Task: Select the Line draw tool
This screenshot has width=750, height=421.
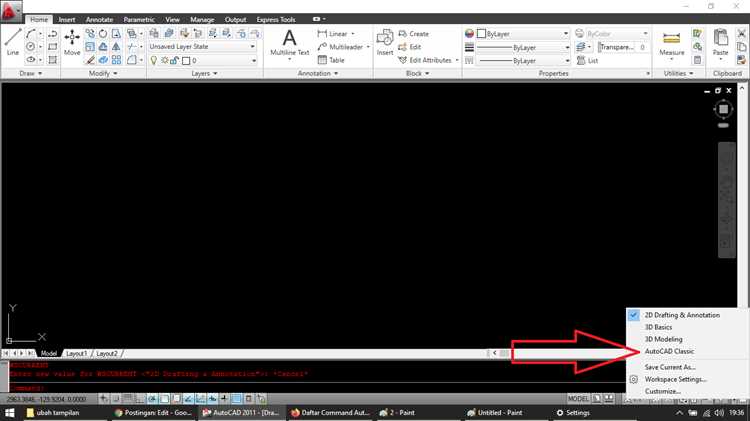Action: [x=13, y=42]
